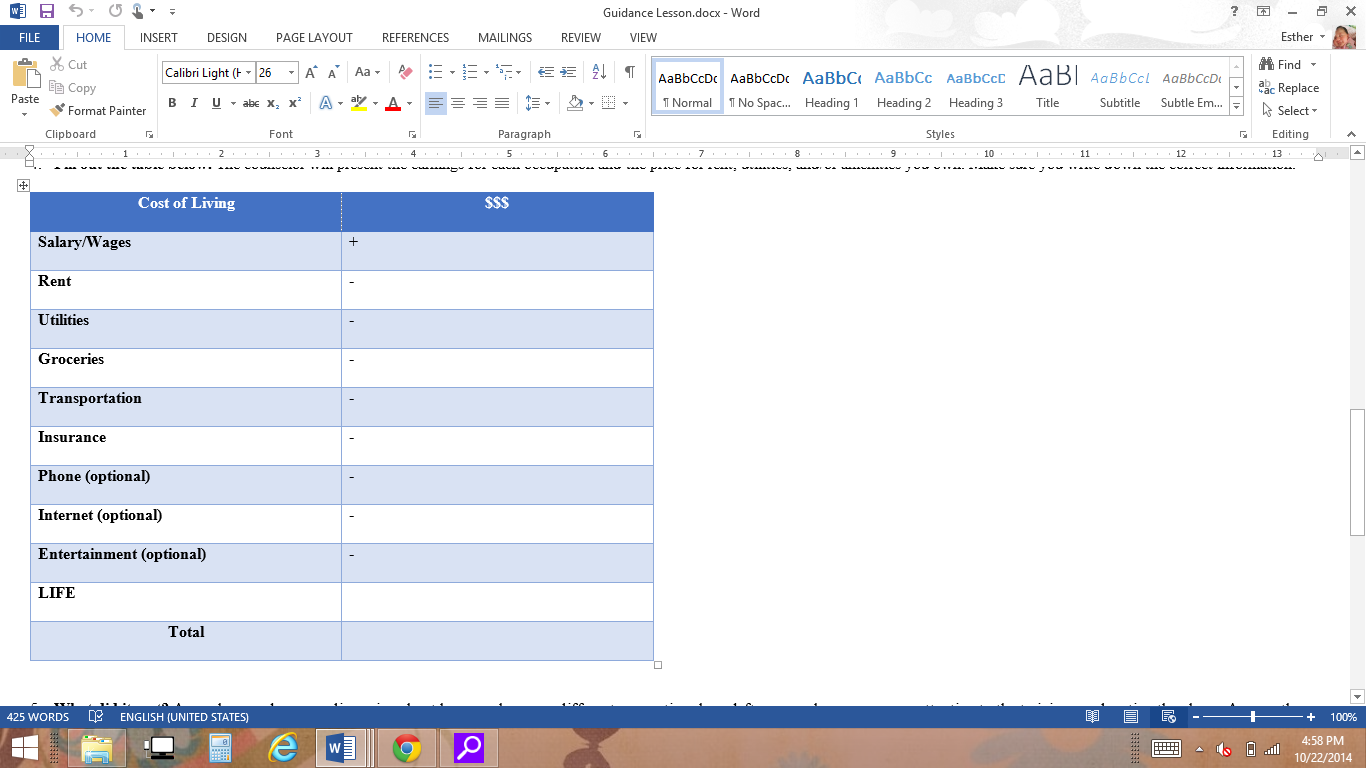The width and height of the screenshot is (1366, 768).
Task: Activate the Format Painter brush
Action: [57, 111]
